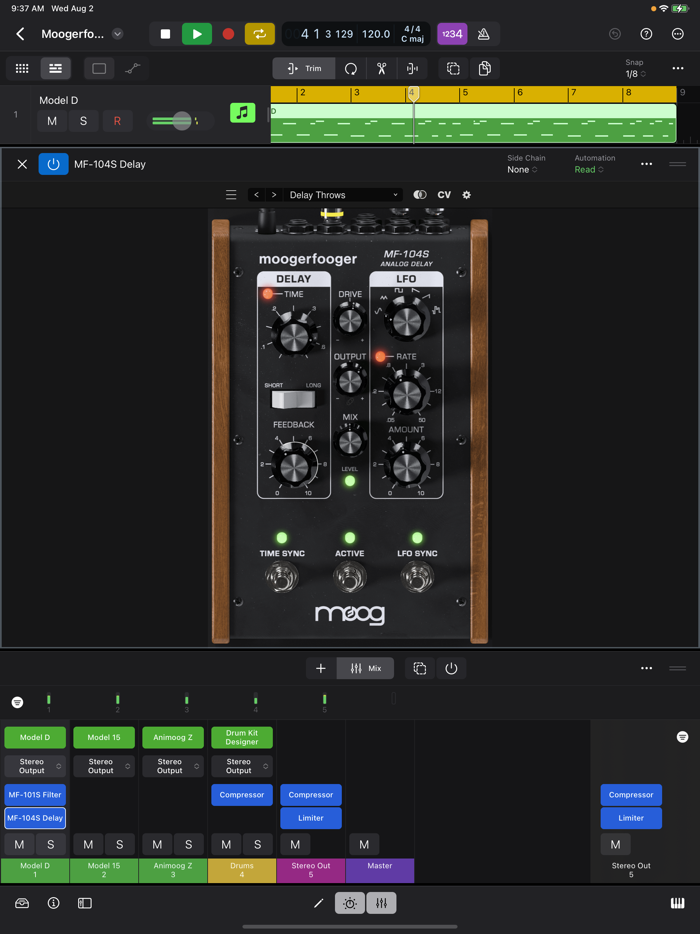
Task: Toggle the A/B compare circles icon
Action: point(420,195)
